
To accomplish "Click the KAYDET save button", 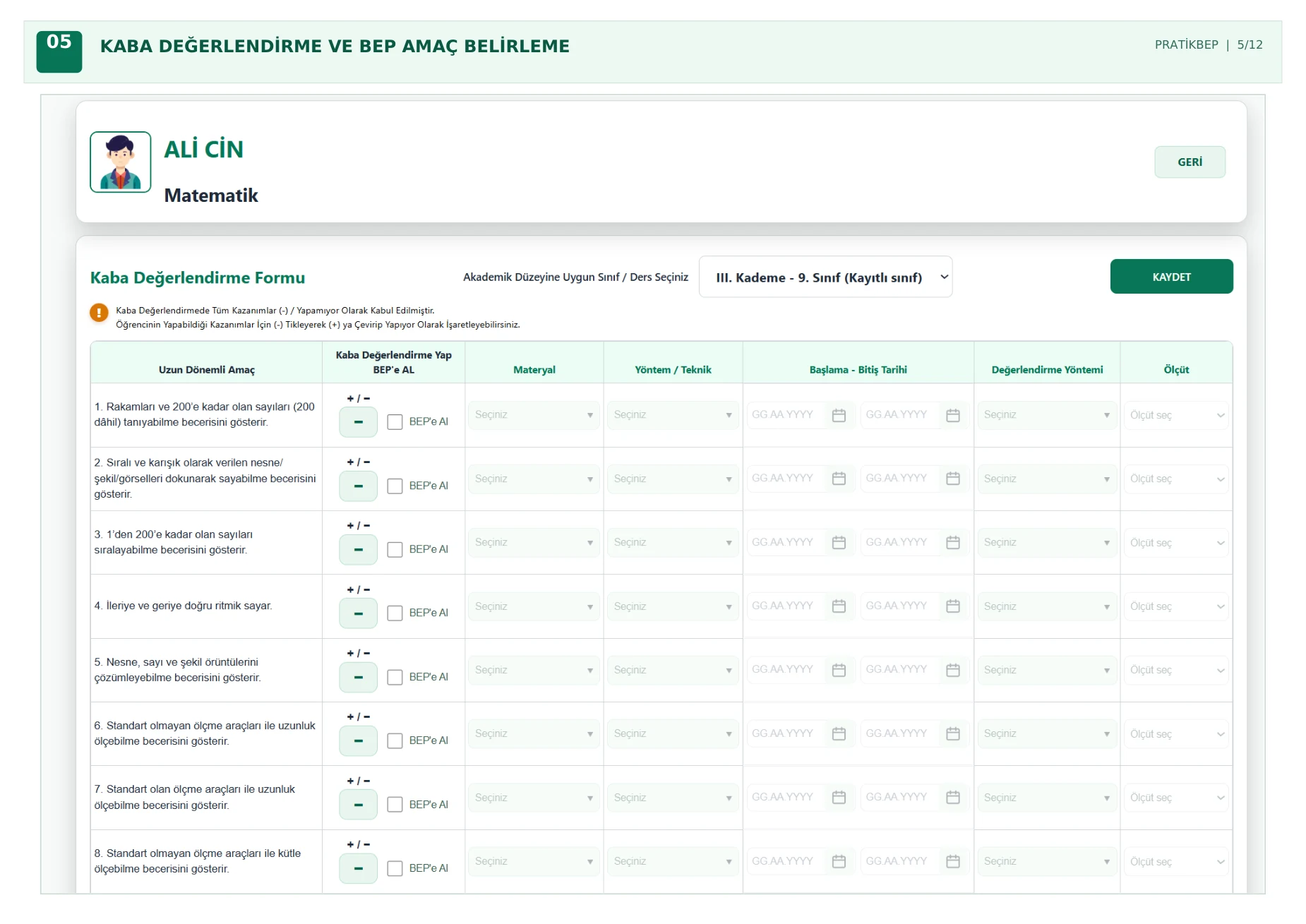I will 1172,277.
